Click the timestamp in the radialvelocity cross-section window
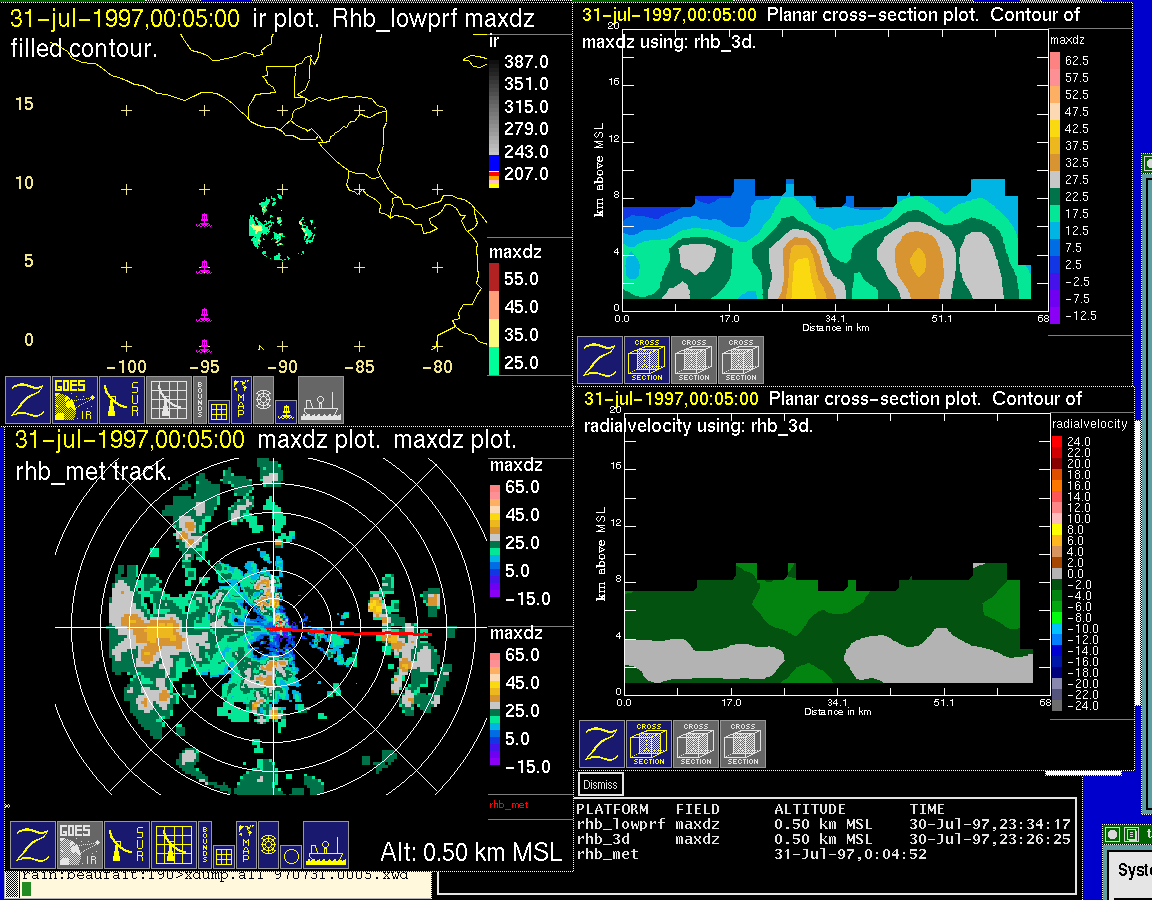 671,399
